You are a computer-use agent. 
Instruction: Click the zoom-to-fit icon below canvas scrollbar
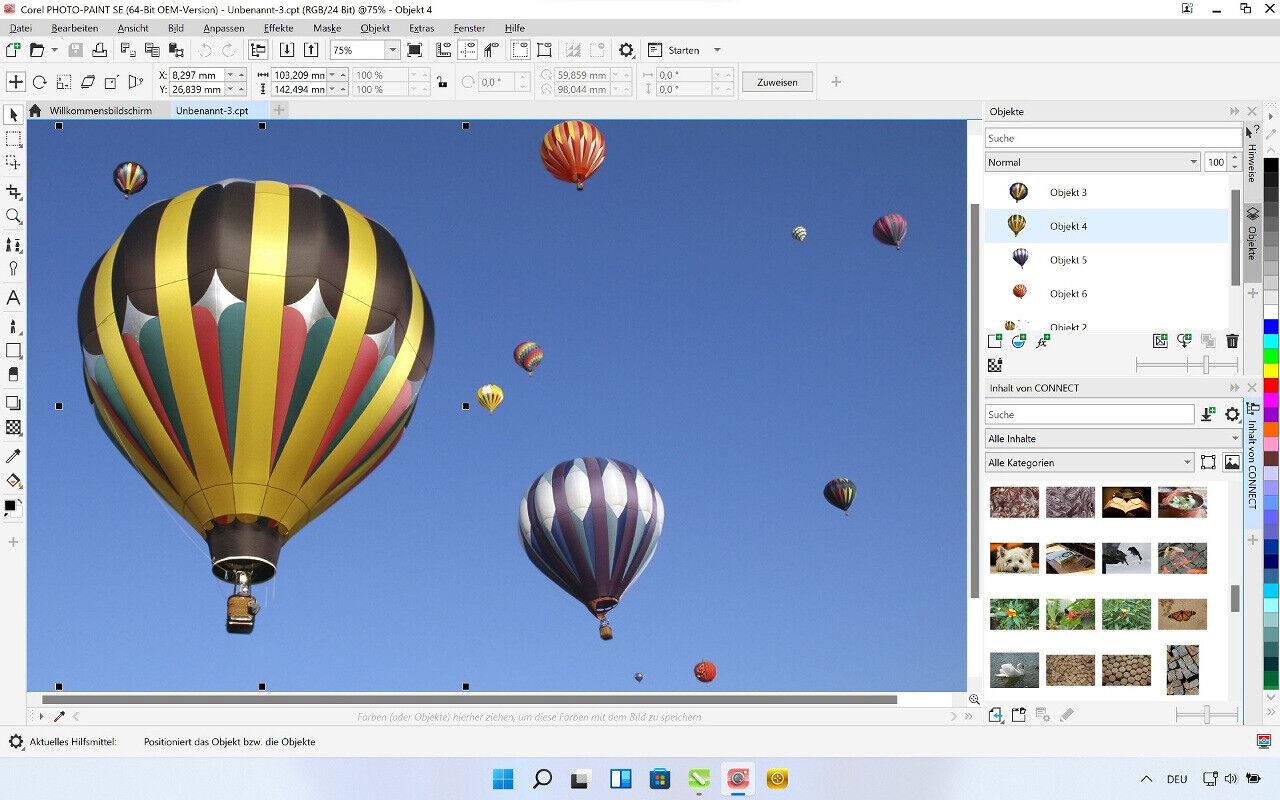[x=974, y=700]
